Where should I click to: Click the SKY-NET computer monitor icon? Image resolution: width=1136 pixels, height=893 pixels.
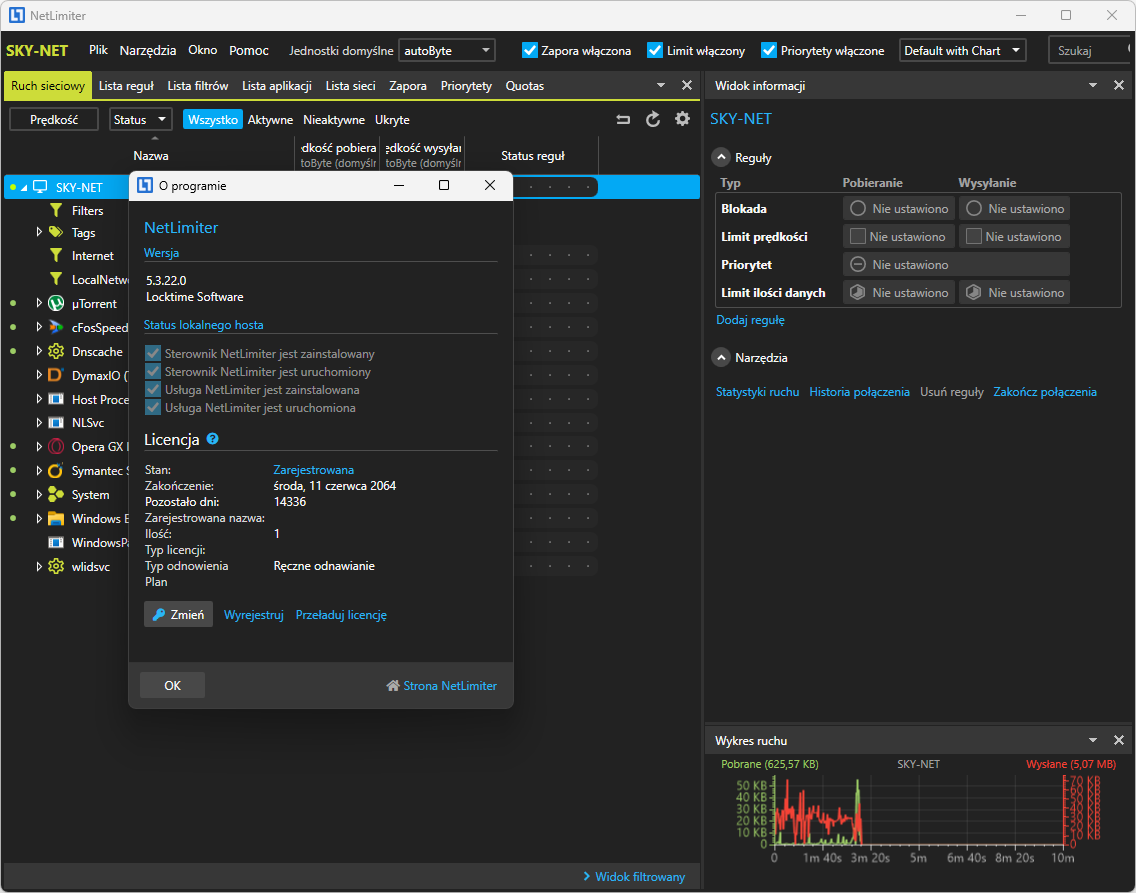click(x=40, y=187)
